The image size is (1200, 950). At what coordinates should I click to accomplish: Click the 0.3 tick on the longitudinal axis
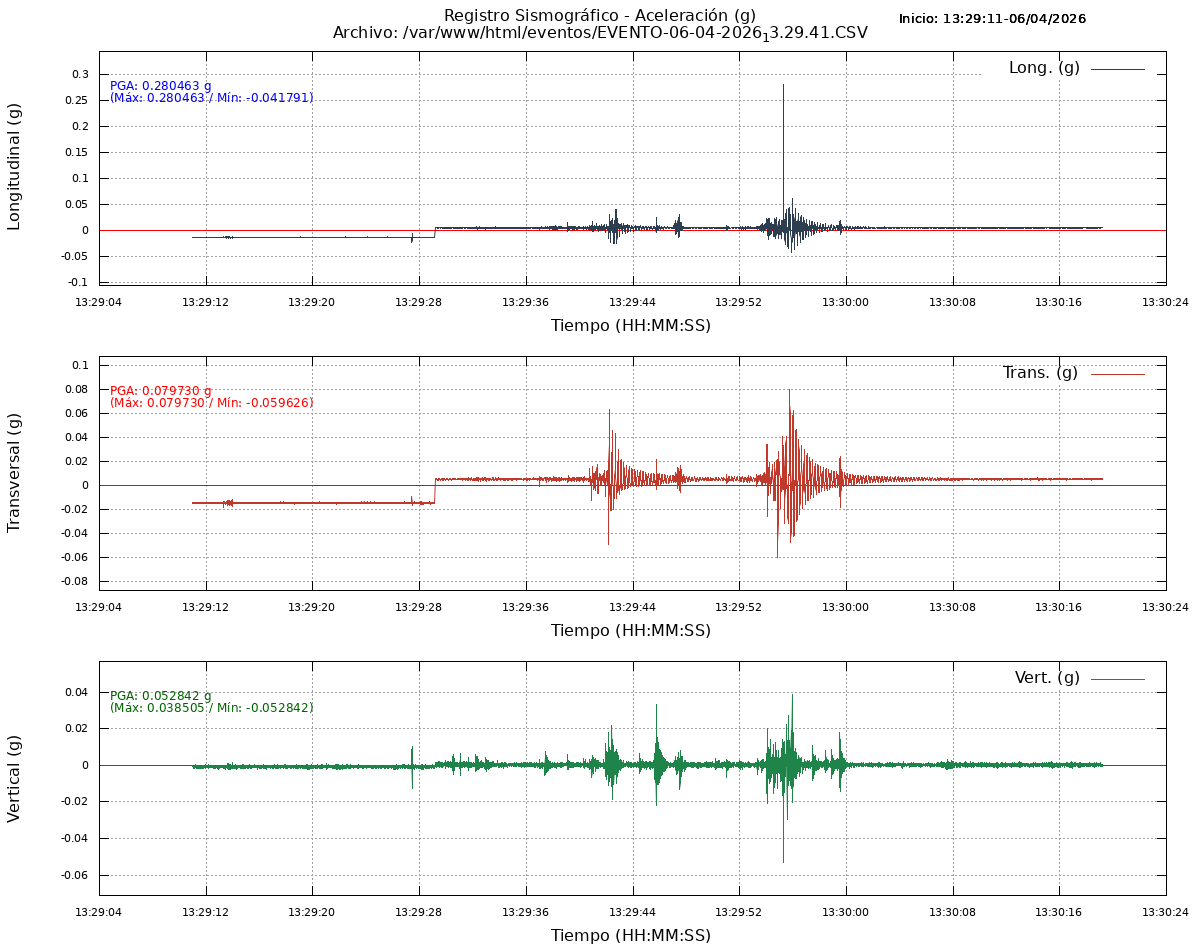pos(80,74)
